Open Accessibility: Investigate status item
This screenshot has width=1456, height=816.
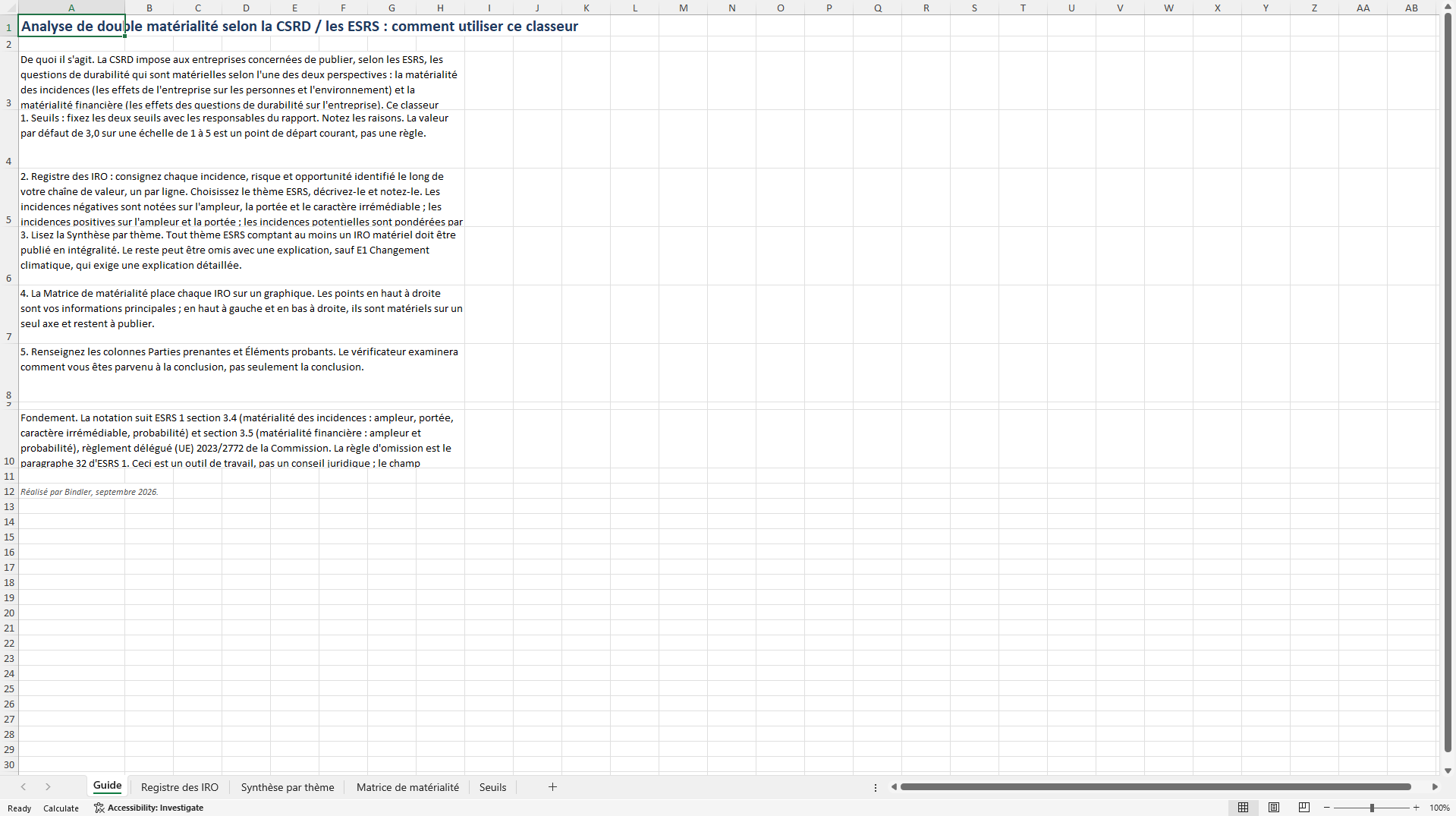point(149,808)
